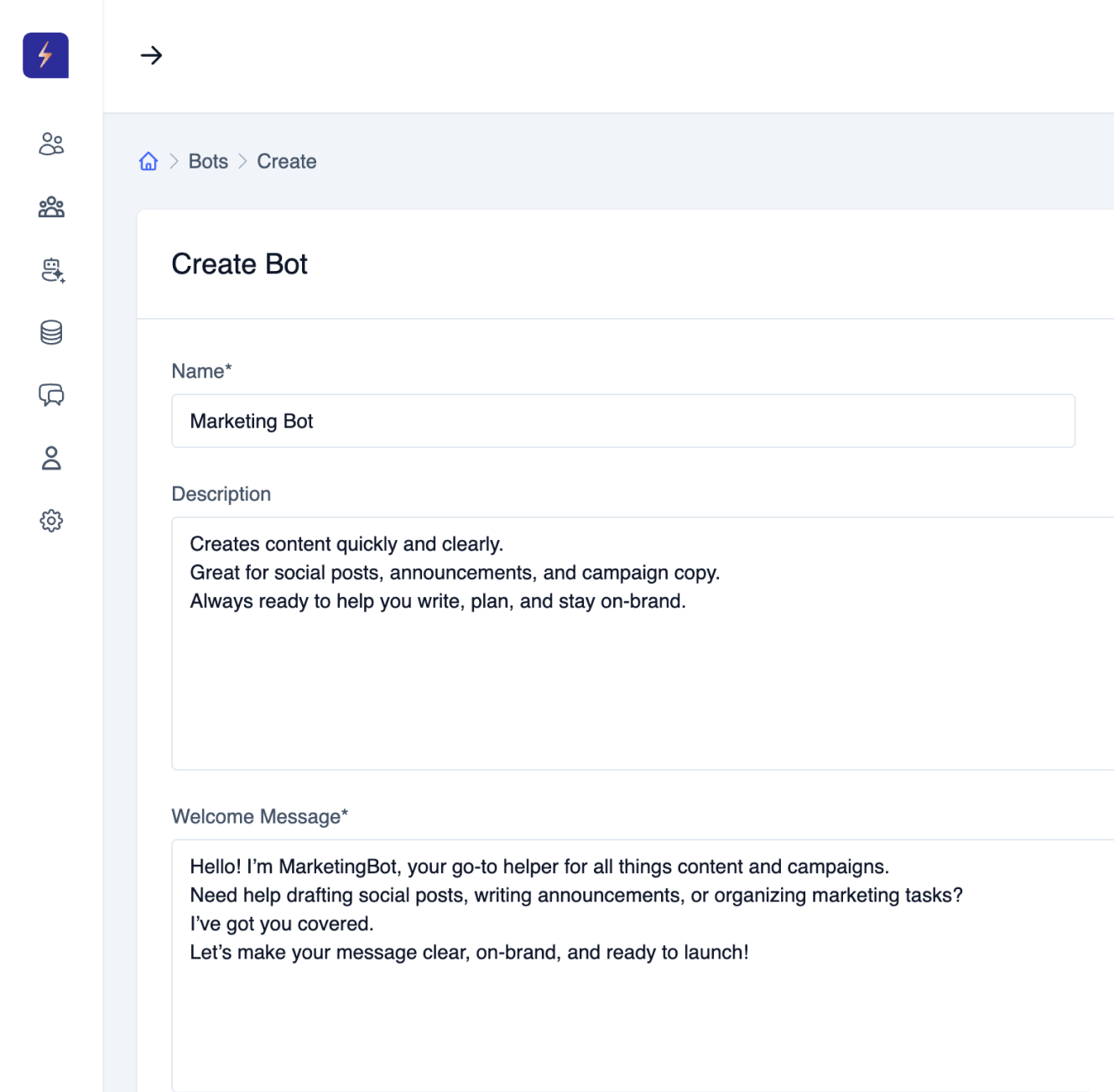Go to home via breadcrumb house icon
This screenshot has height=1092, width=1114.
pos(148,161)
